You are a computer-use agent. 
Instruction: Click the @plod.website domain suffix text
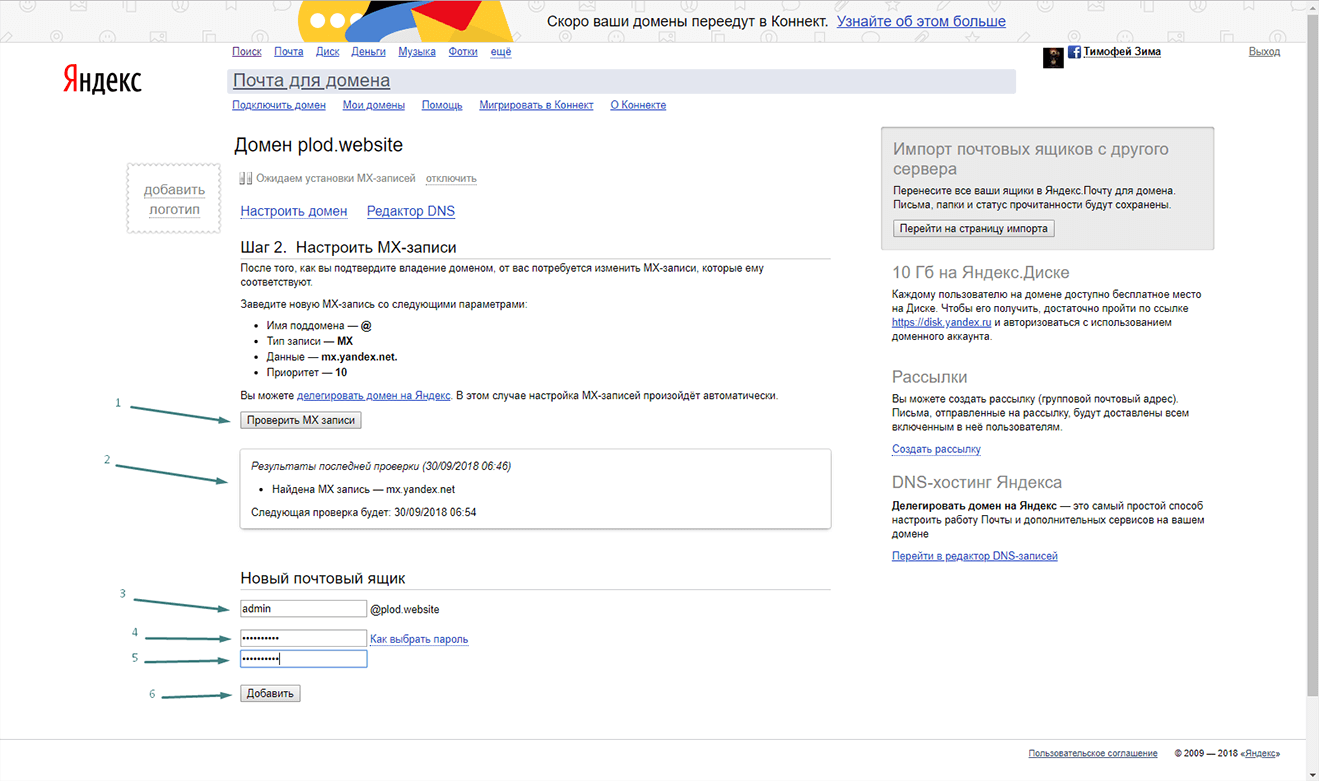coord(405,610)
